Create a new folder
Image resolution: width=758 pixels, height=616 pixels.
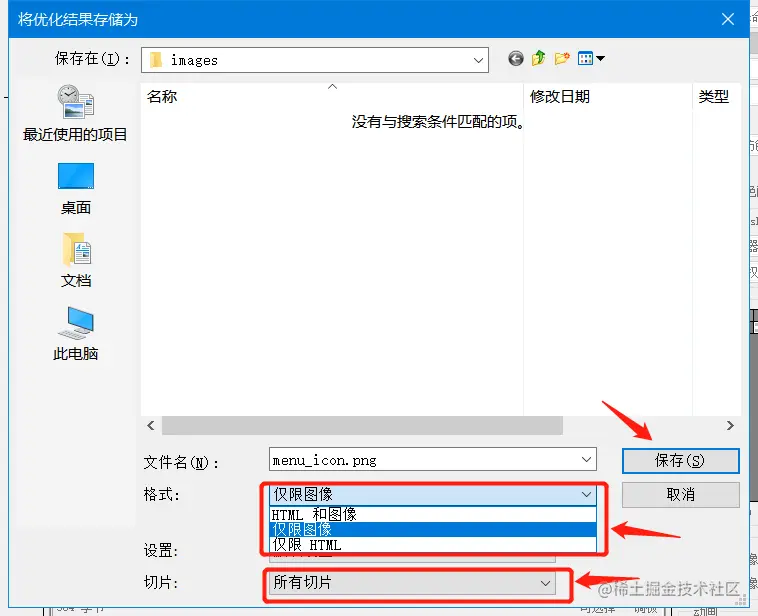coord(562,59)
